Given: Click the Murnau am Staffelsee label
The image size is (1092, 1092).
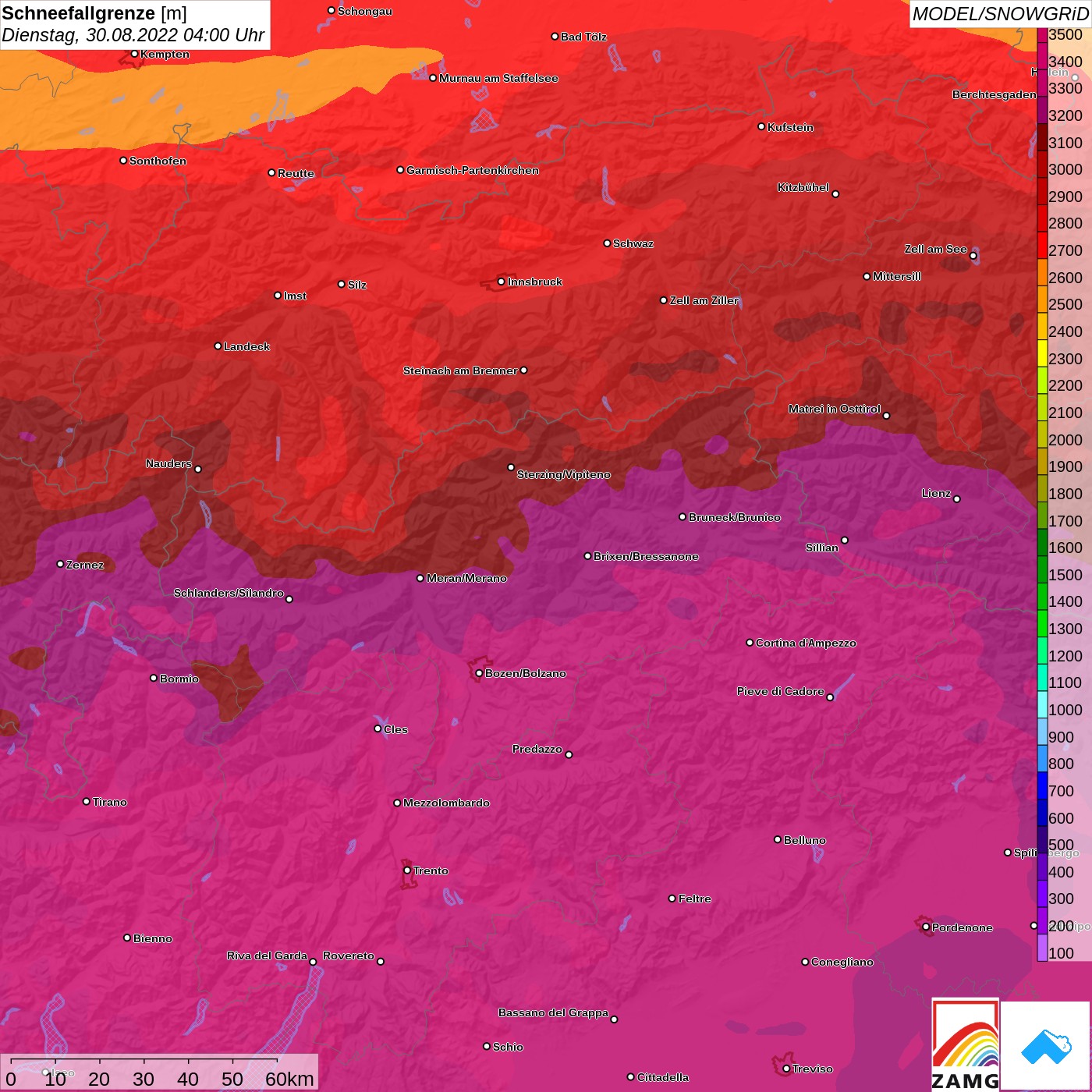Looking at the screenshot, I should pyautogui.click(x=498, y=78).
